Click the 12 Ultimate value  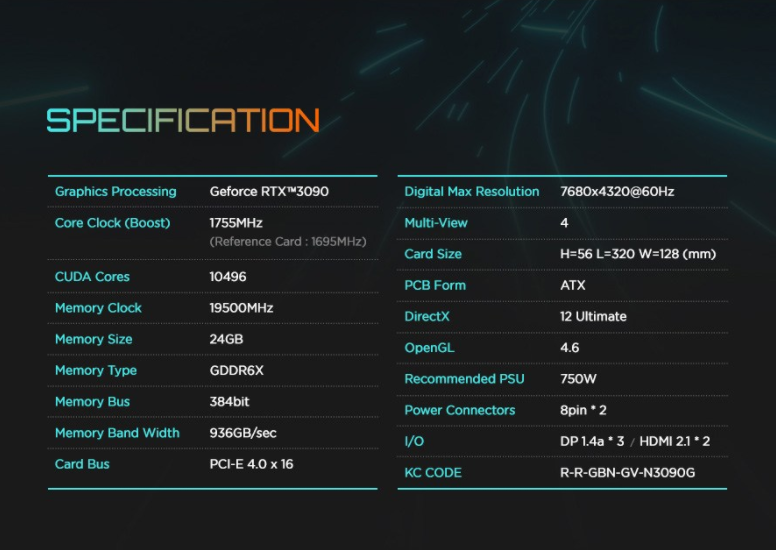click(x=593, y=316)
